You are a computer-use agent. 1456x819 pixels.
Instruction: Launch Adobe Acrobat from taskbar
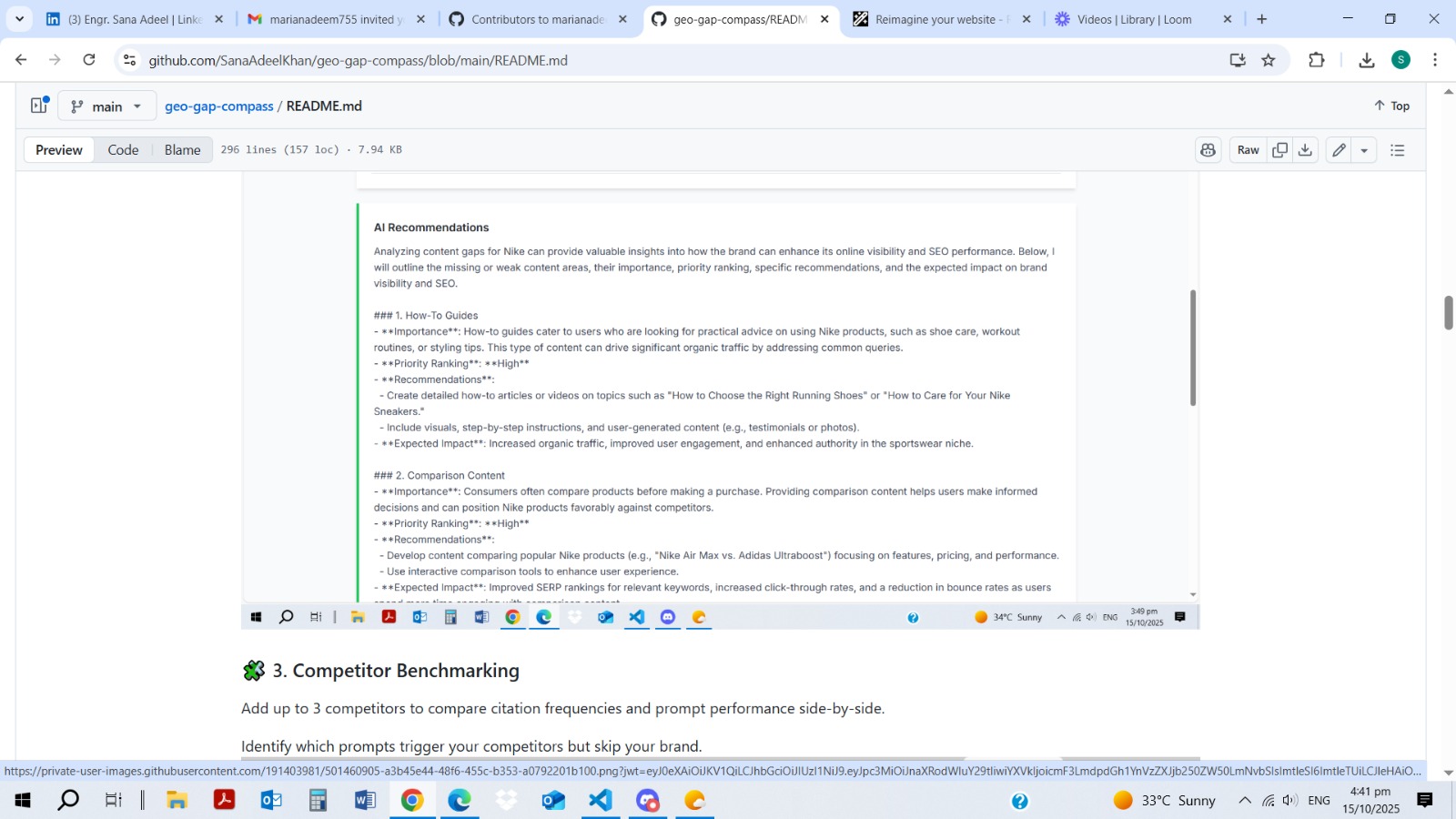(x=224, y=800)
